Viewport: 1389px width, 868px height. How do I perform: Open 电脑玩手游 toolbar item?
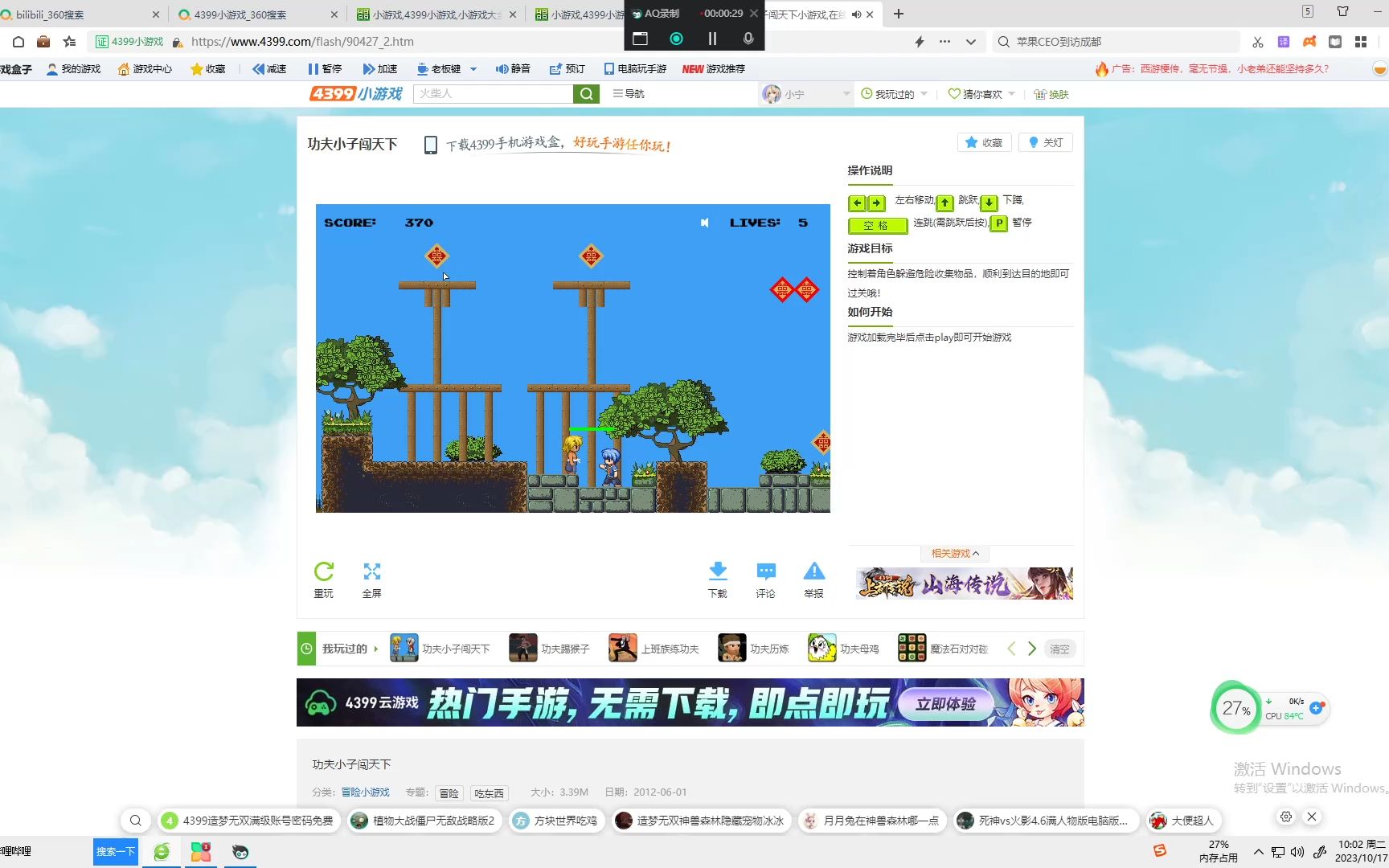pos(635,69)
